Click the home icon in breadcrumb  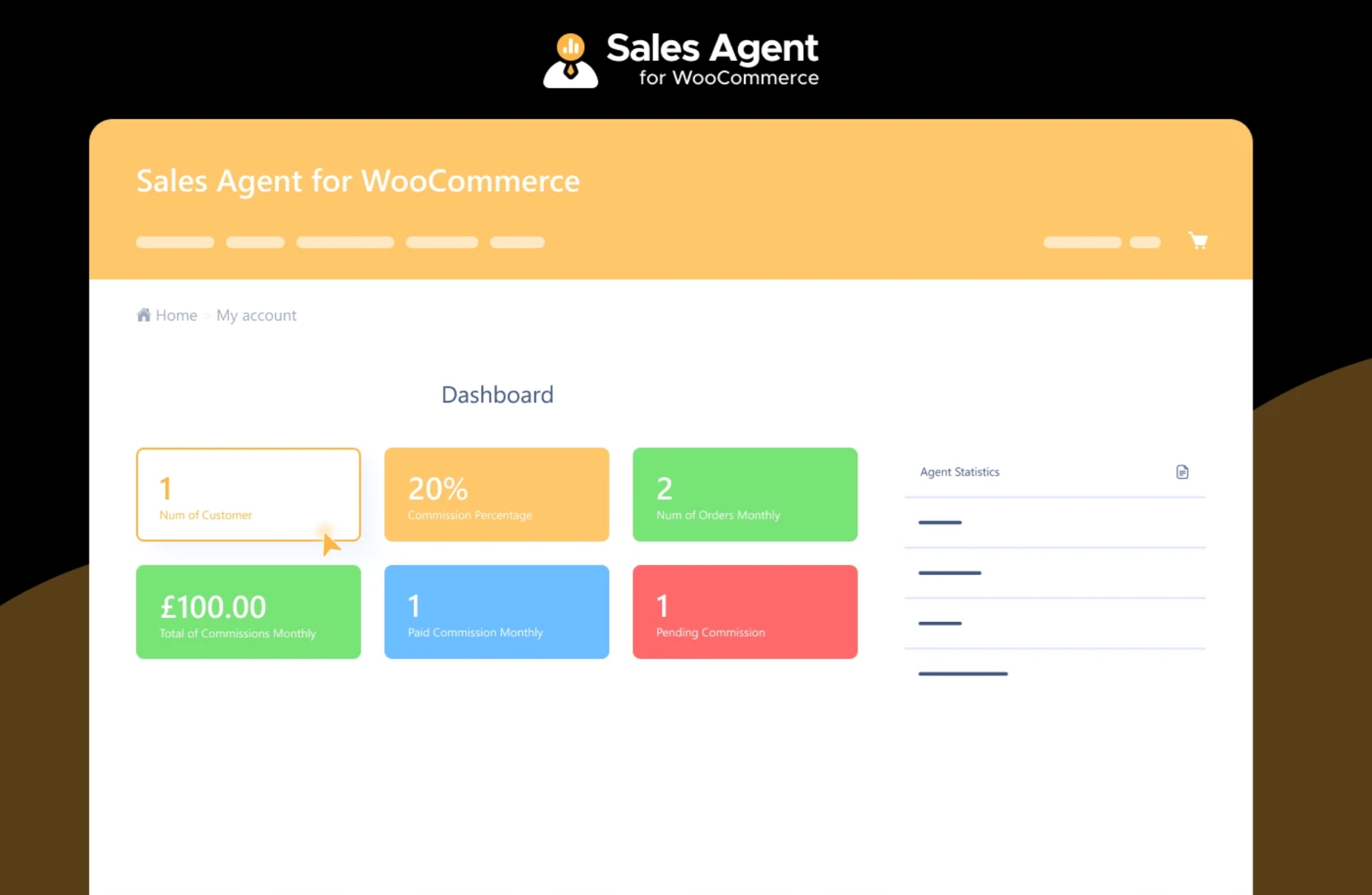(x=143, y=315)
